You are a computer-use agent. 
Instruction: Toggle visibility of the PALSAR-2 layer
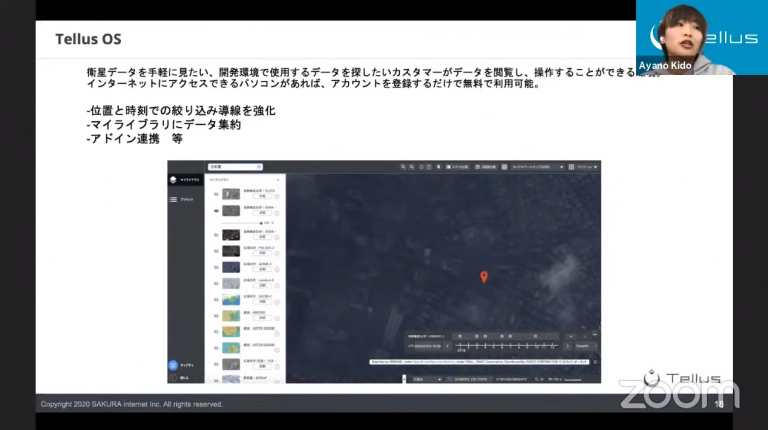(x=216, y=251)
